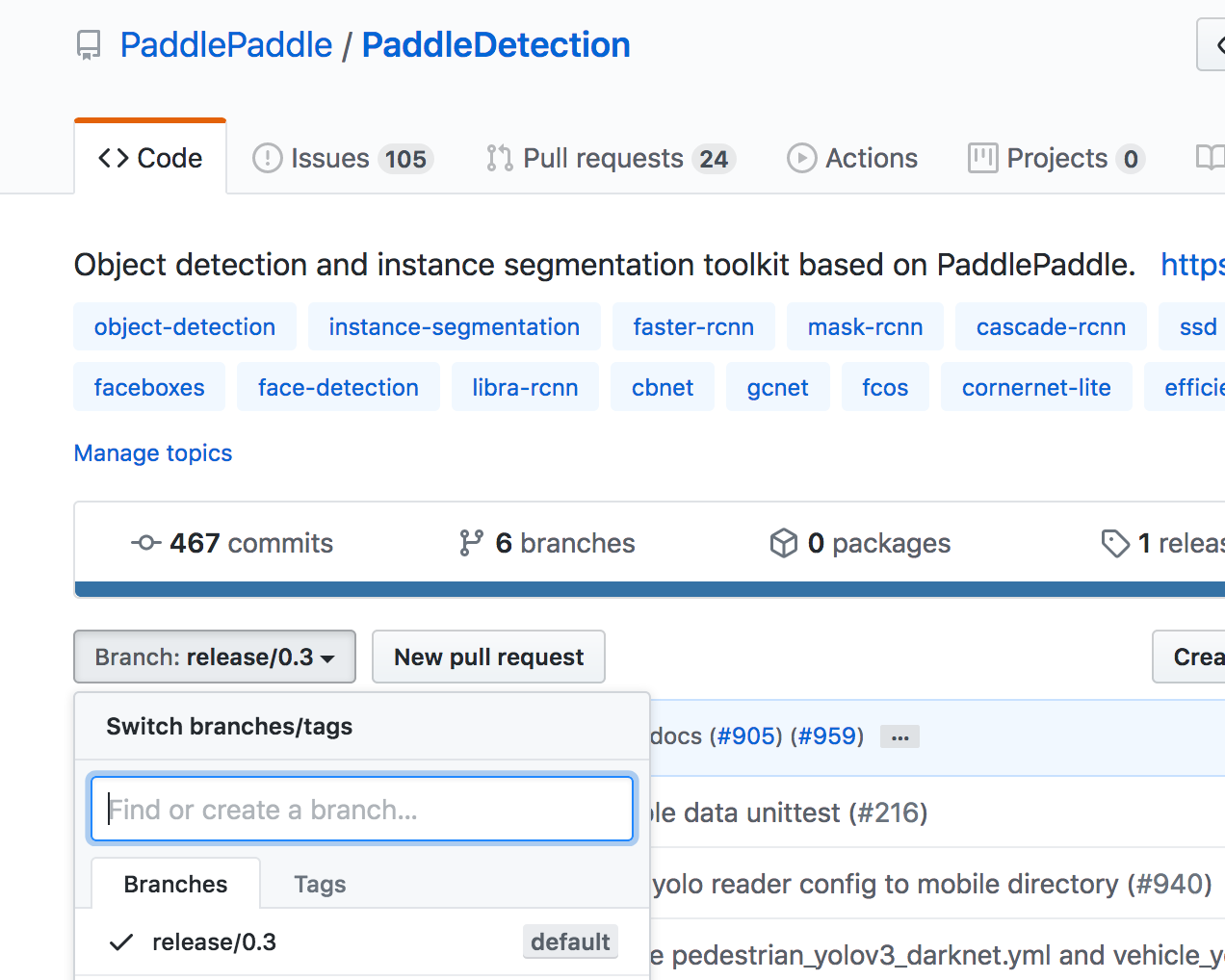Click the New pull request button
This screenshot has width=1225, height=980.
tap(488, 657)
